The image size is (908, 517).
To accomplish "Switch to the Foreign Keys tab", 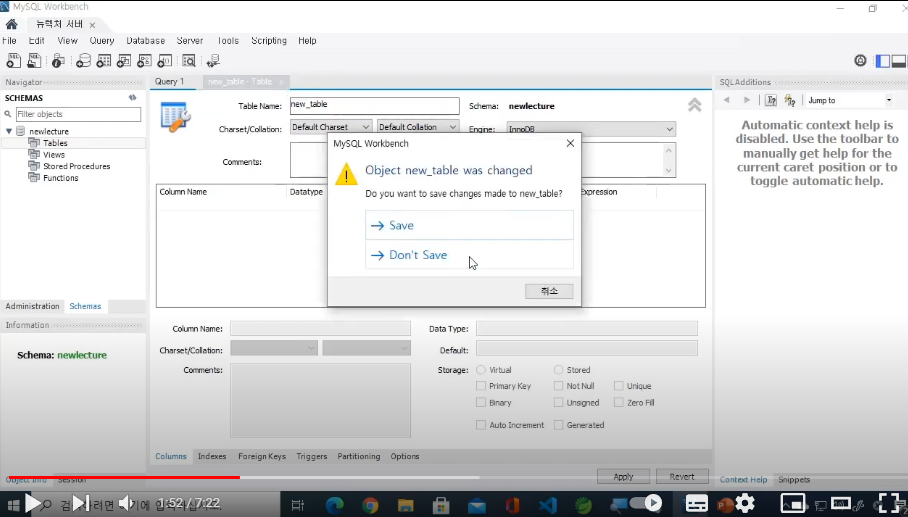I will pyautogui.click(x=262, y=456).
